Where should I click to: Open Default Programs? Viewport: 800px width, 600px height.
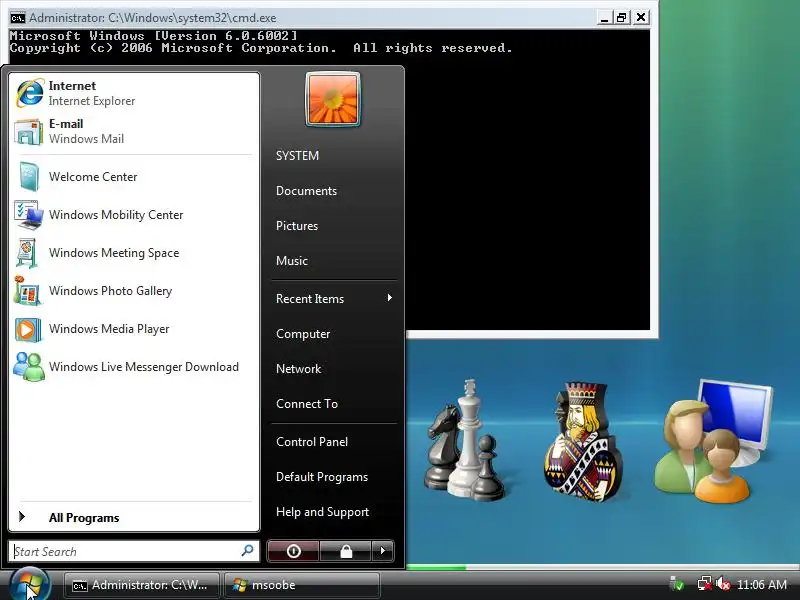322,477
